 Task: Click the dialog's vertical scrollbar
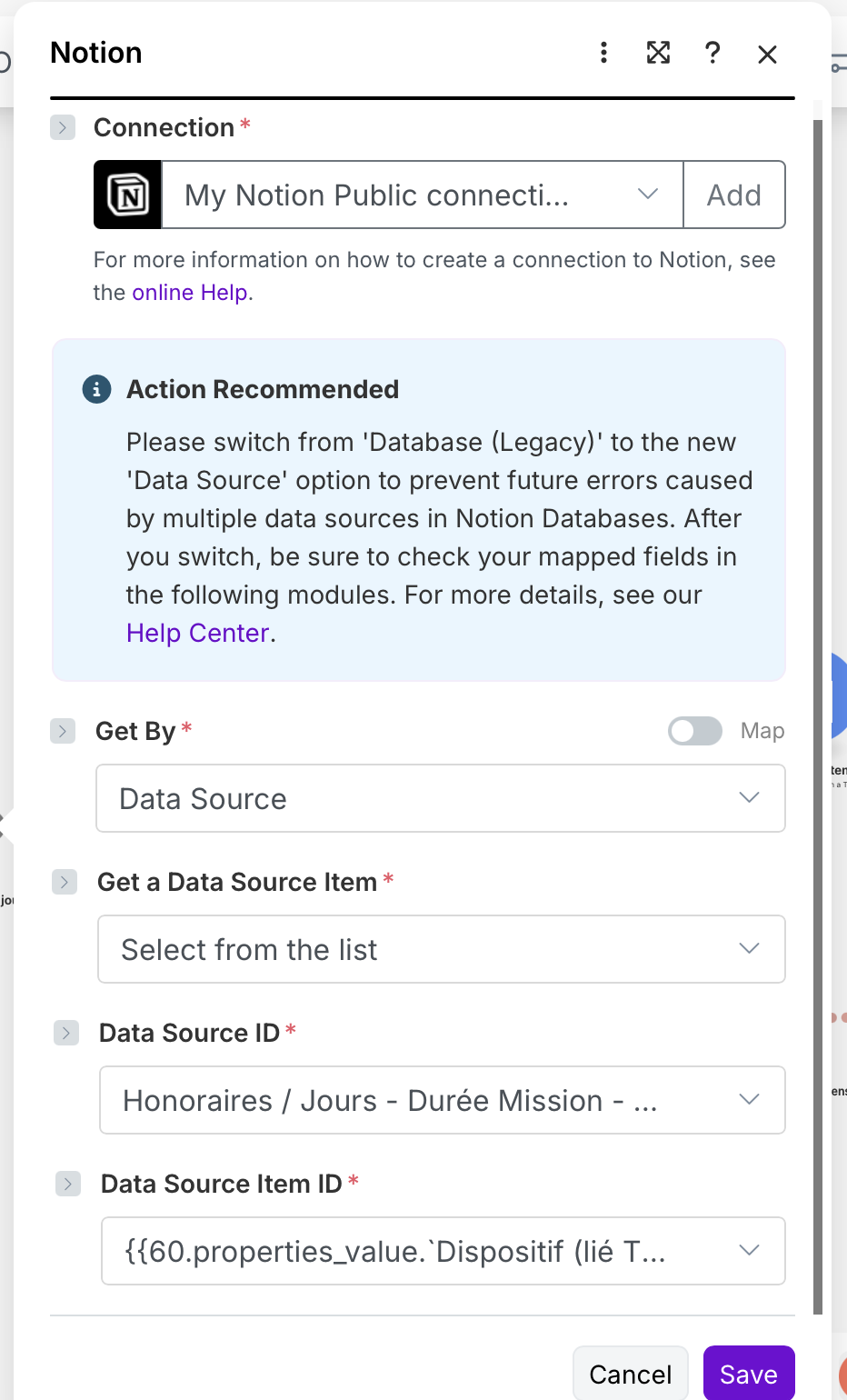coord(818,709)
